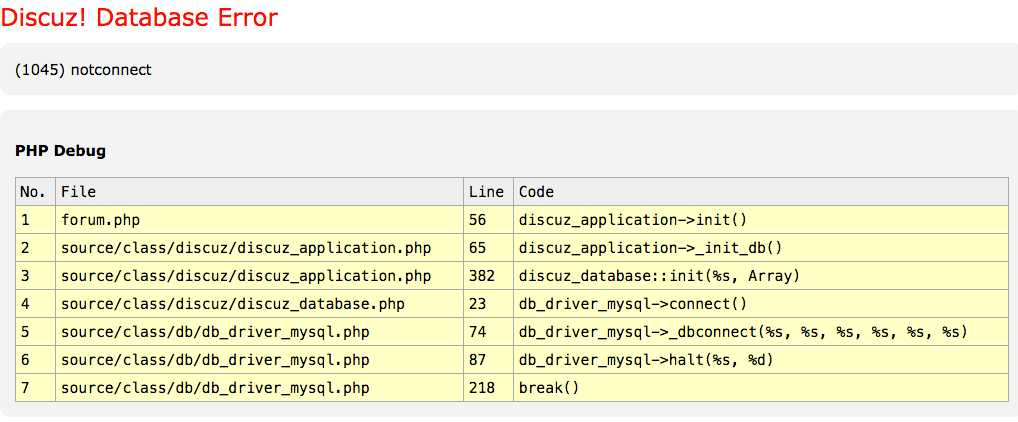Screen dimensions: 1018x422
Task: Click line number 87 cell
Action: [488, 360]
